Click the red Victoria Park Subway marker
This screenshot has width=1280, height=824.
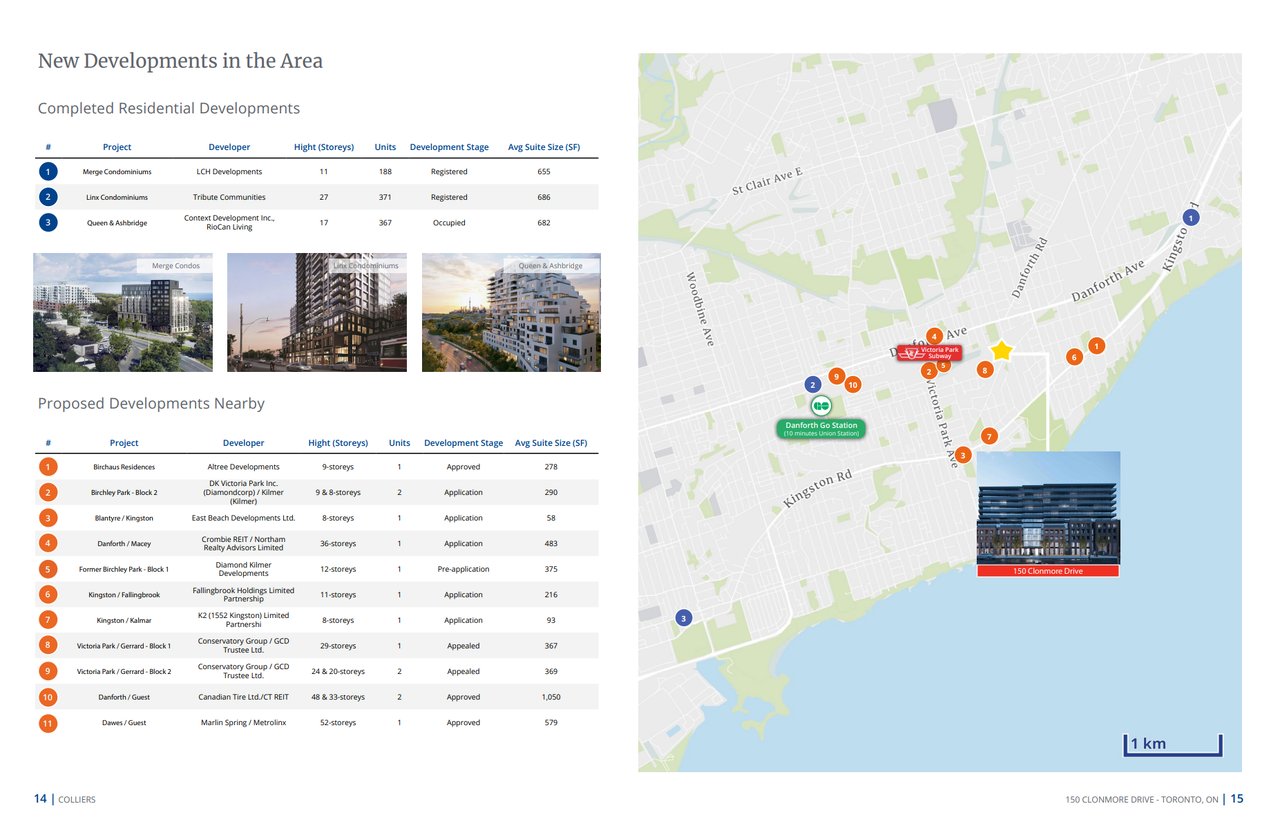pos(928,352)
